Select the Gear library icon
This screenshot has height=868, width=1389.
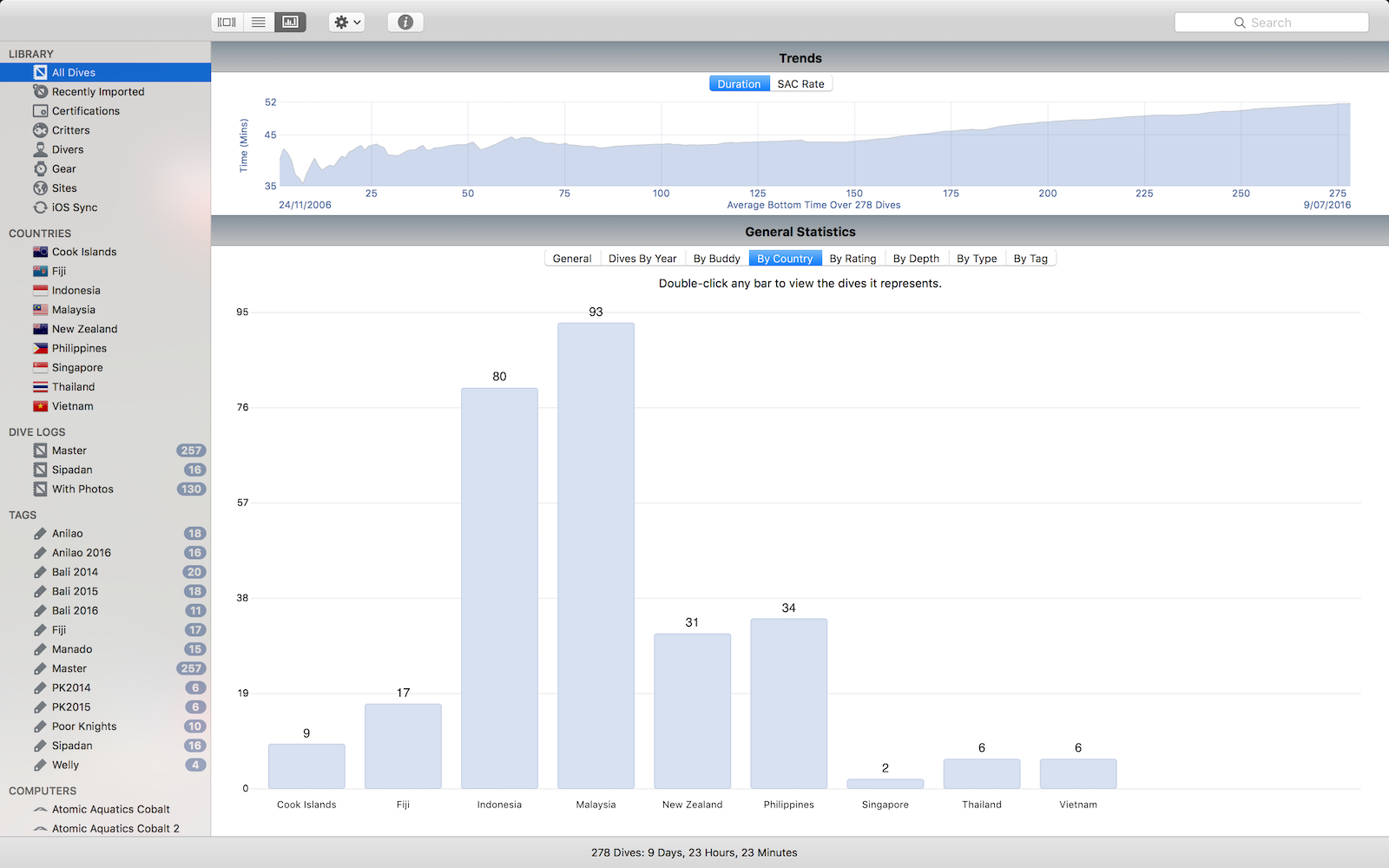tap(41, 169)
